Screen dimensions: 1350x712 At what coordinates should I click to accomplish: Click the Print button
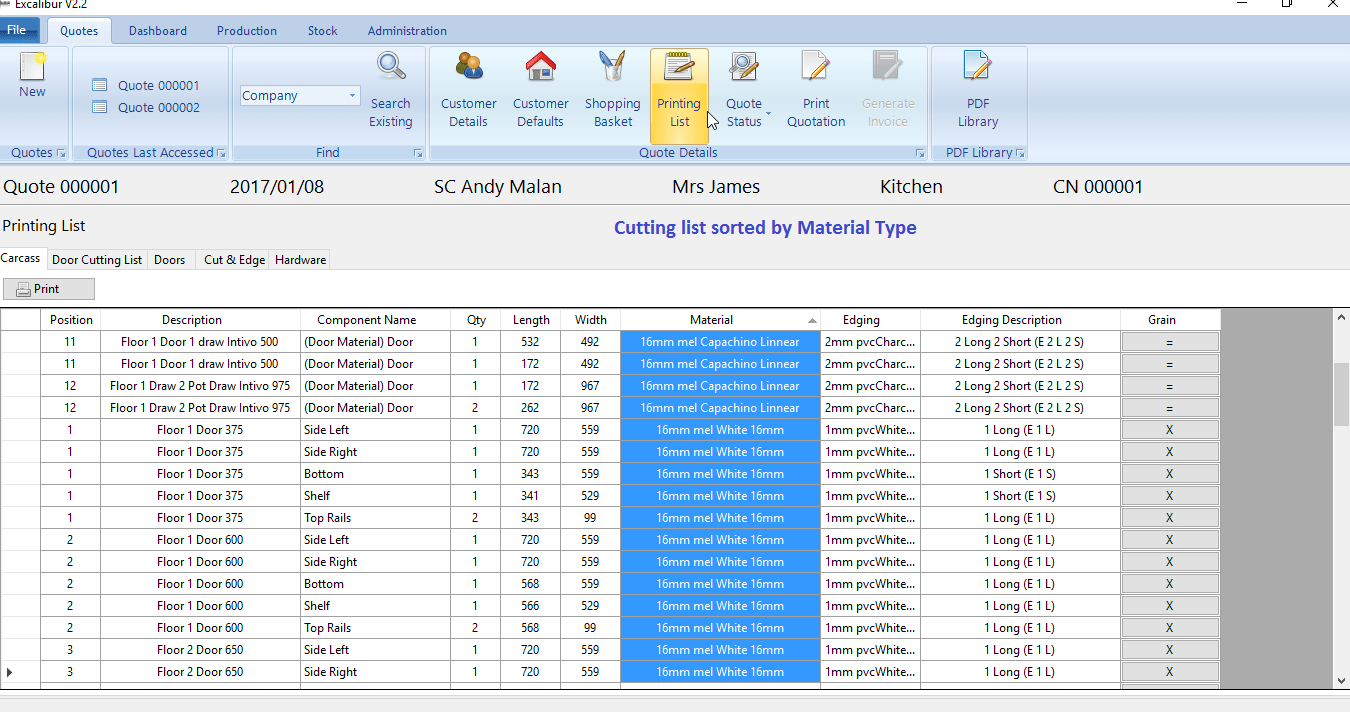(x=49, y=289)
